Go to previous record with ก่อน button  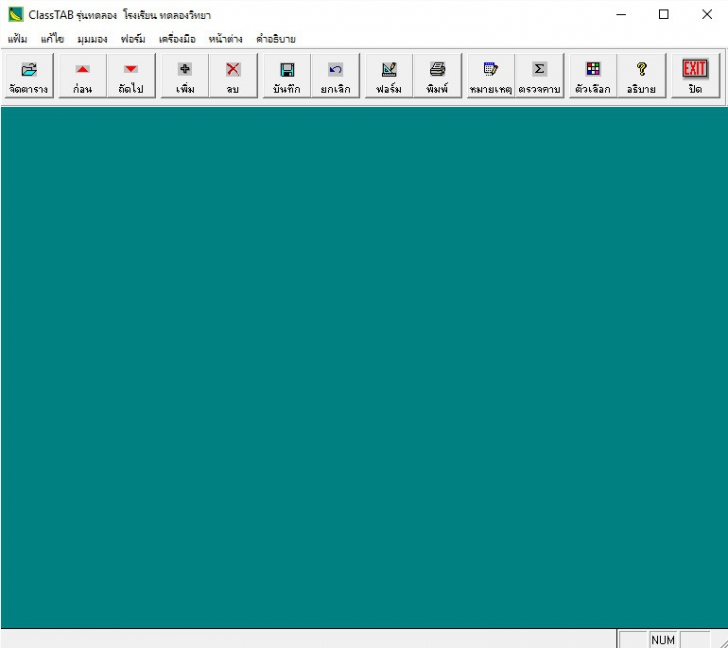82,76
